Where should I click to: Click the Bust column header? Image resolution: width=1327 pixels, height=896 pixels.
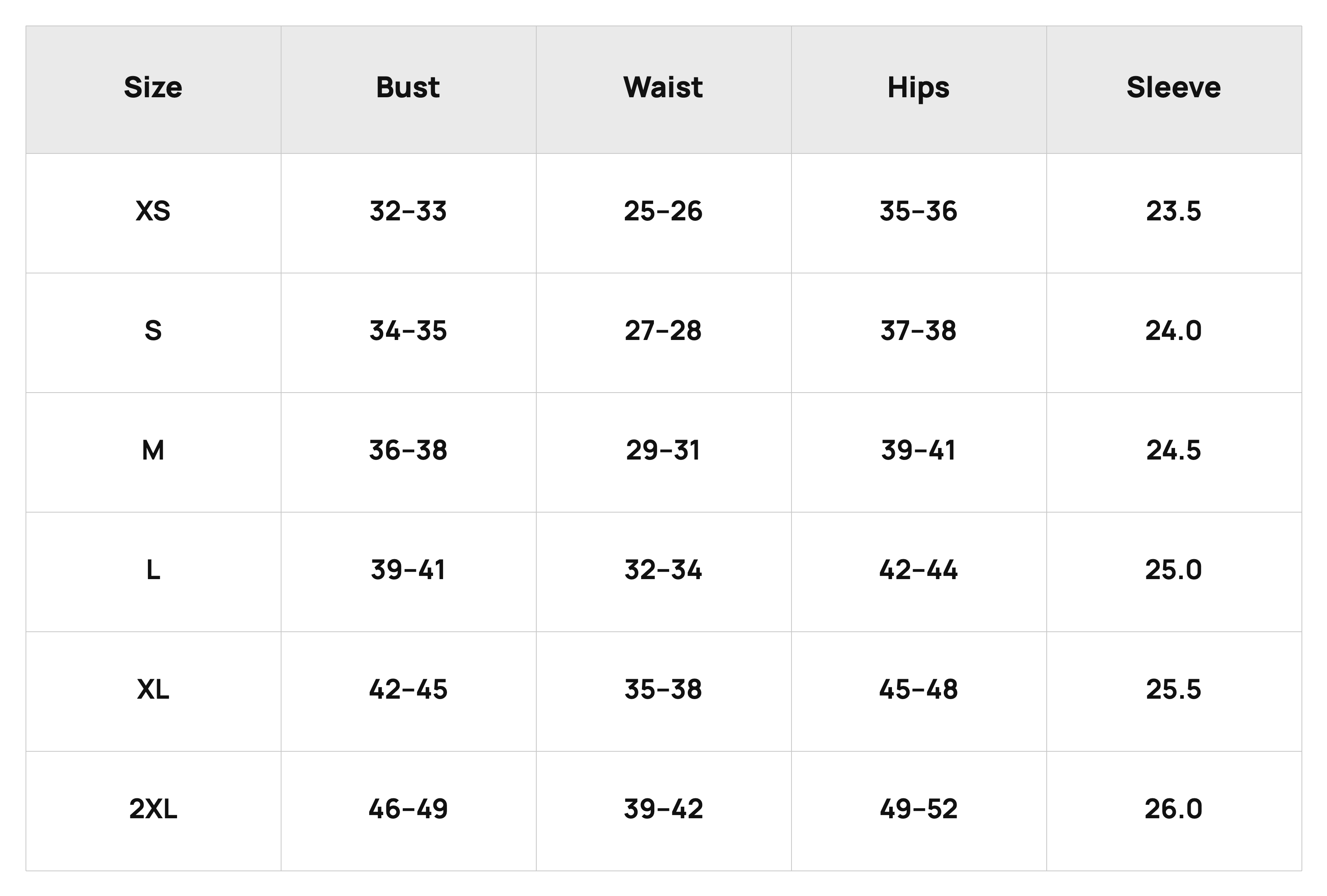[408, 88]
